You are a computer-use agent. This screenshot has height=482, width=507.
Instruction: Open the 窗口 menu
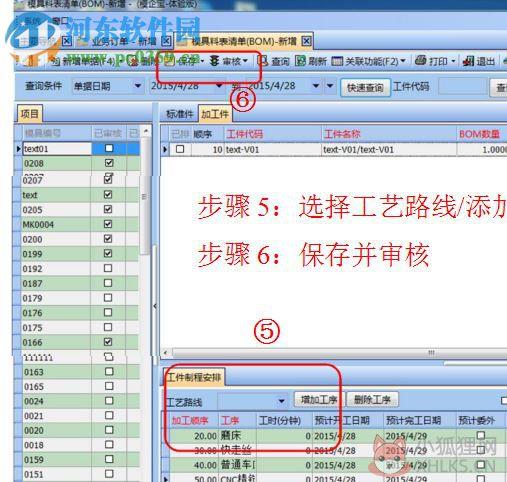point(60,21)
